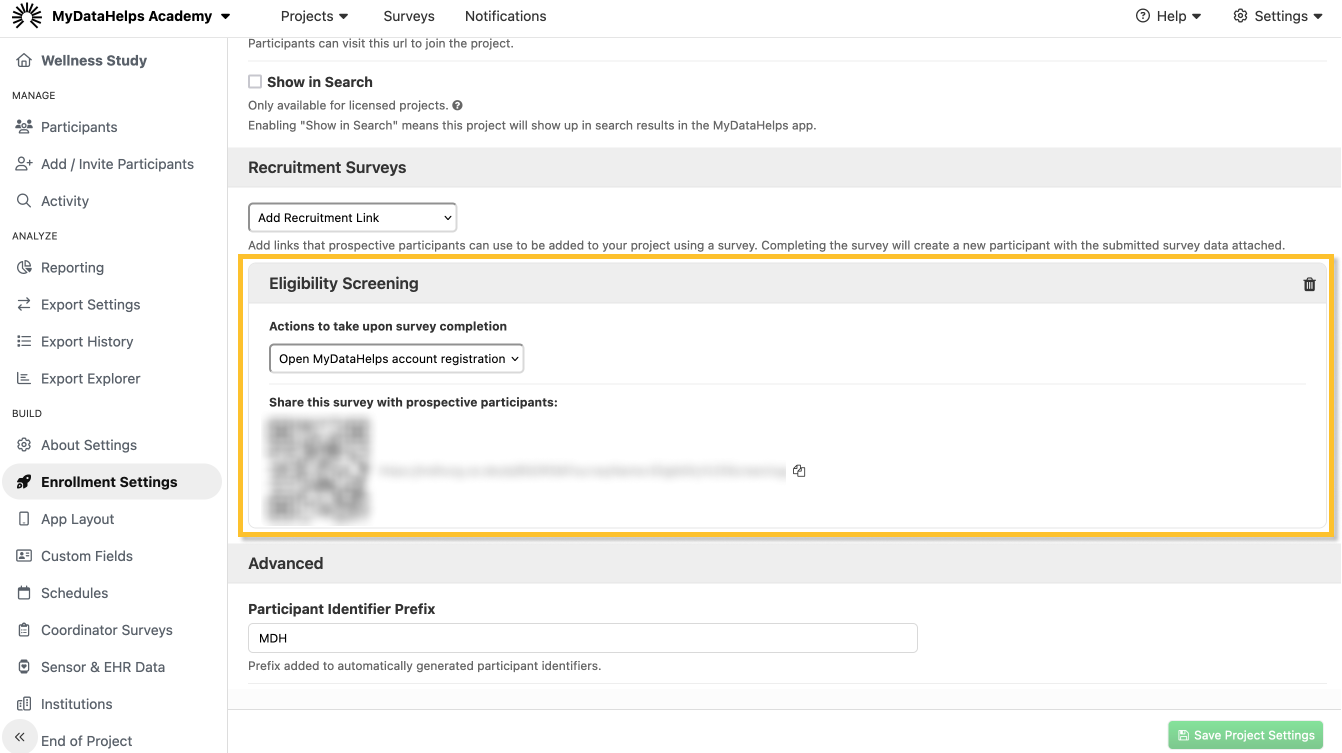Change the action upon survey completion
This screenshot has height=753, width=1342.
(x=397, y=359)
